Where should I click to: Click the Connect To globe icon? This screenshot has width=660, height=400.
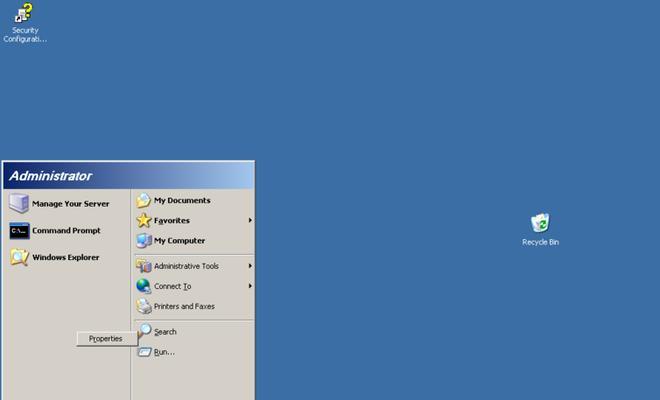point(144,286)
